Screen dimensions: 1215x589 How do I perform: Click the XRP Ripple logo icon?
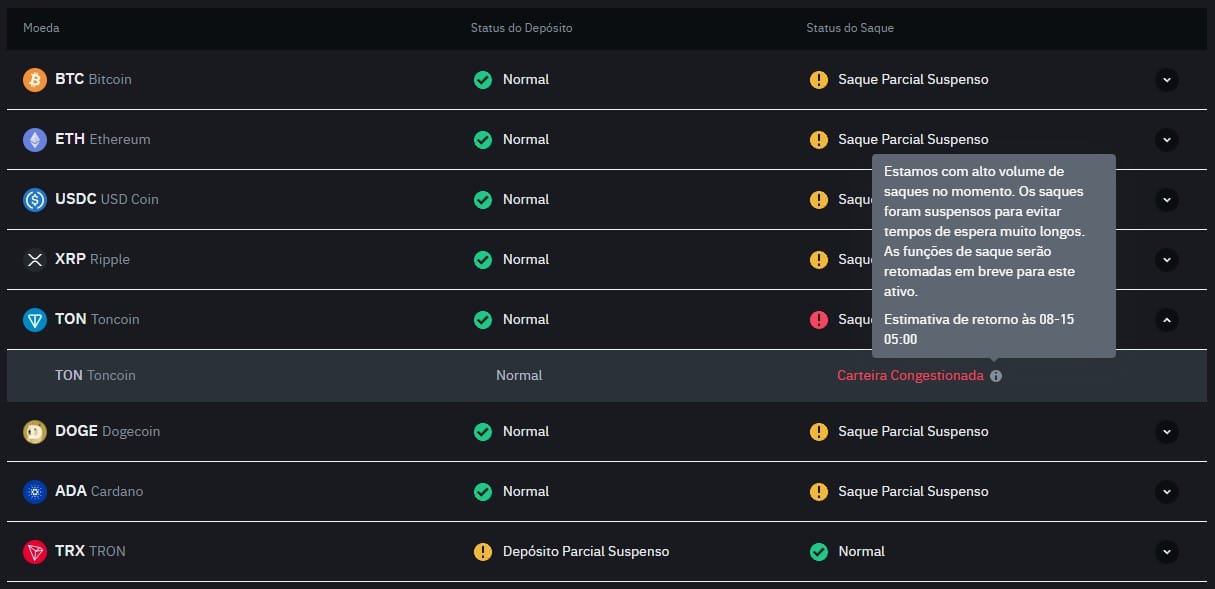[35, 259]
